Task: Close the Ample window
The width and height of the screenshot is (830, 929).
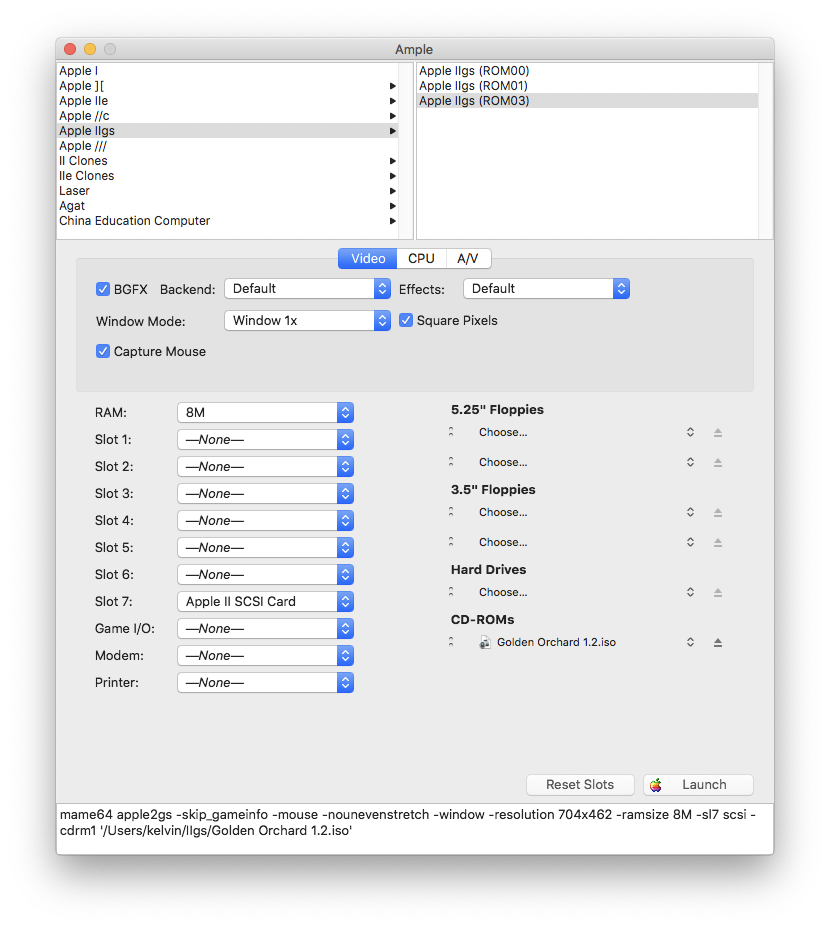Action: tap(70, 49)
